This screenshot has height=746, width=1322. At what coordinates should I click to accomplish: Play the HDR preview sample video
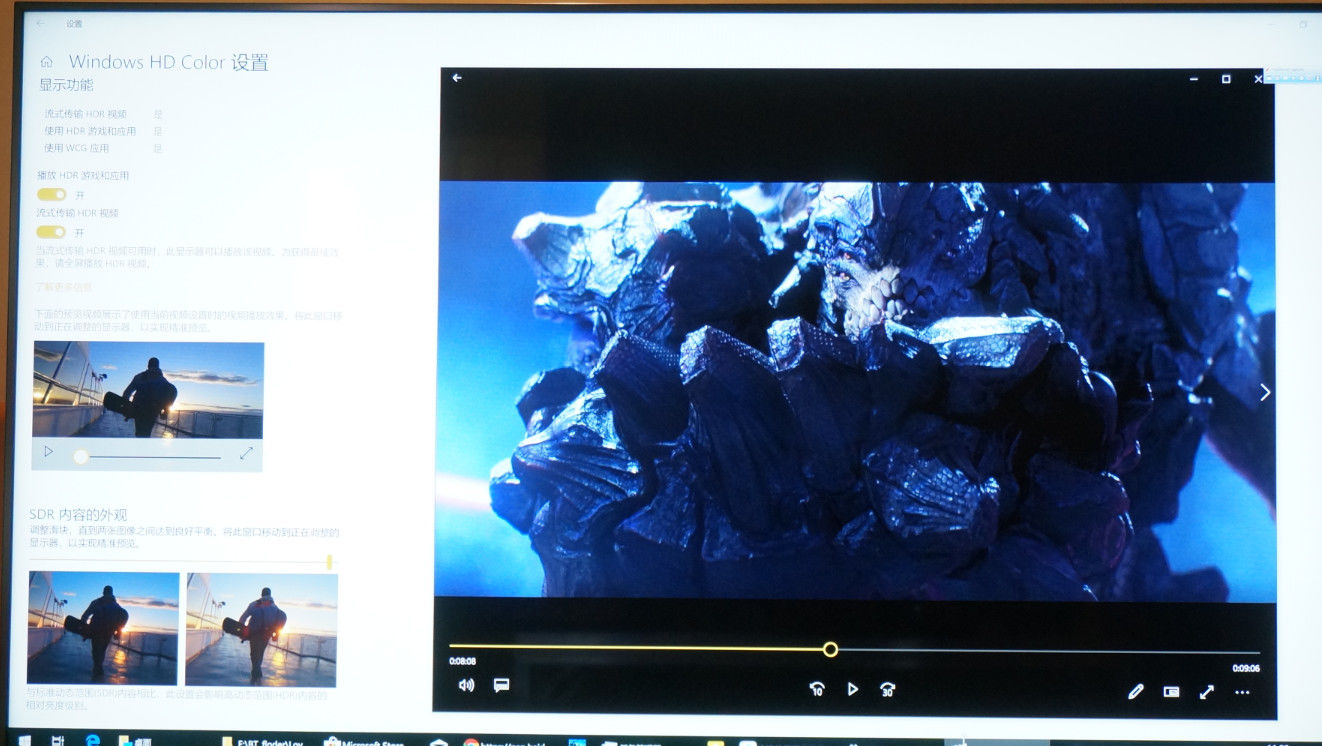pyautogui.click(x=48, y=453)
